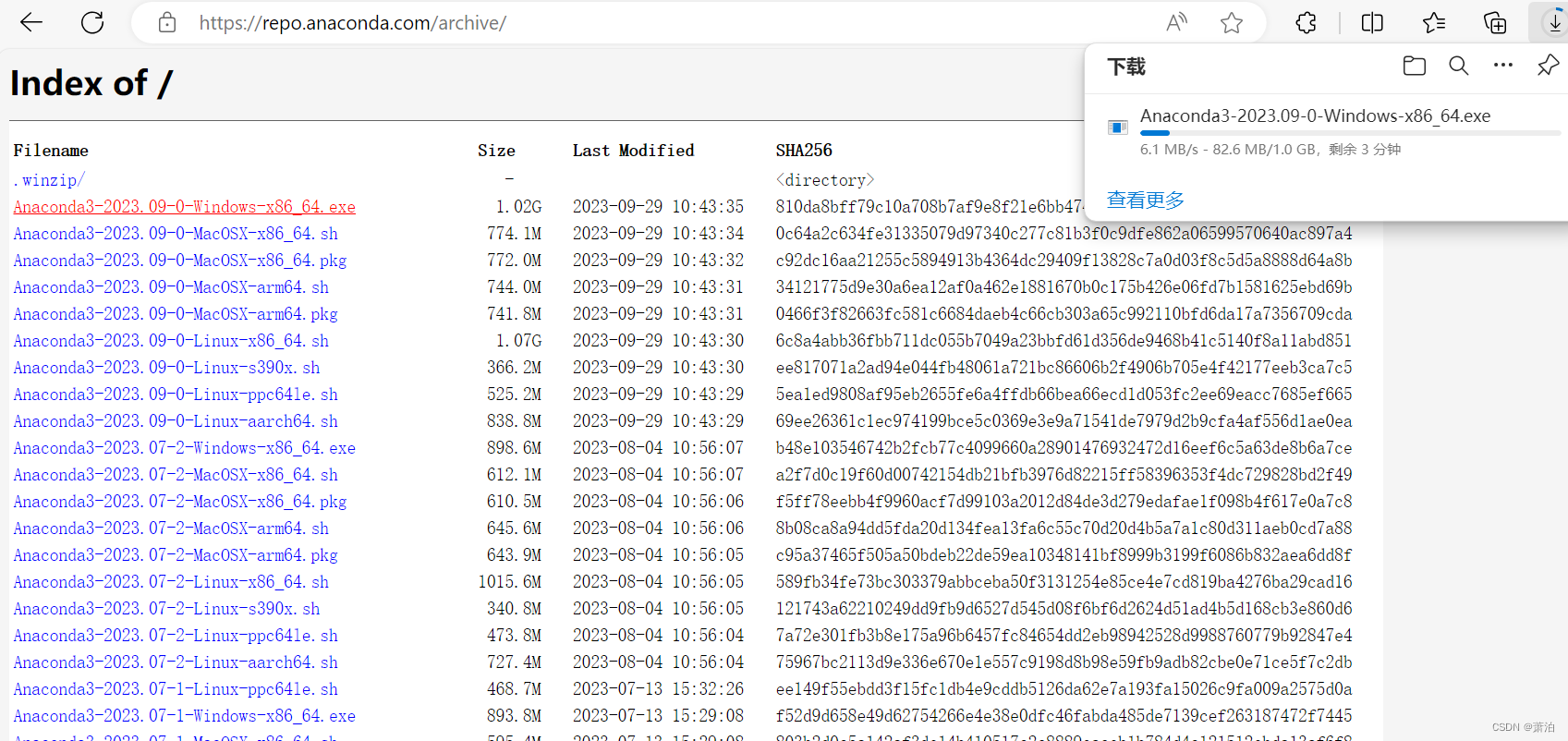This screenshot has height=741, width=1568.
Task: Download Anaconda3-2023.07-1-Linux-ppc64le.sh
Action: (x=176, y=689)
